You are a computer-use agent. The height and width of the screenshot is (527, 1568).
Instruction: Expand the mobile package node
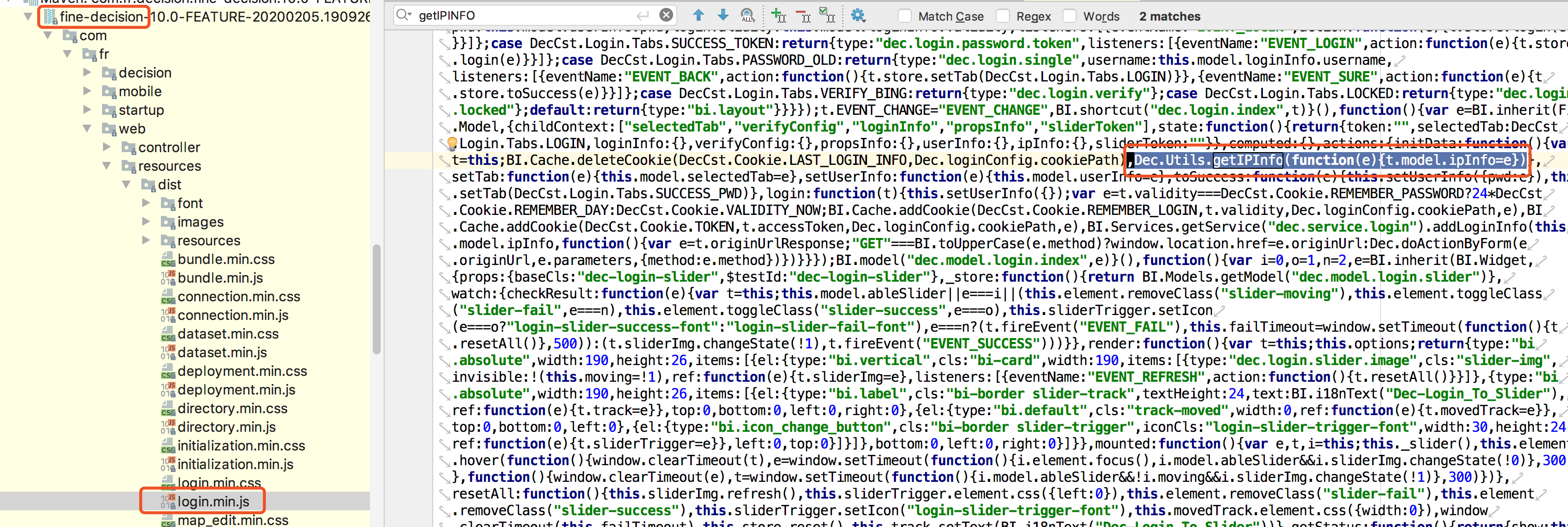pyautogui.click(x=87, y=91)
